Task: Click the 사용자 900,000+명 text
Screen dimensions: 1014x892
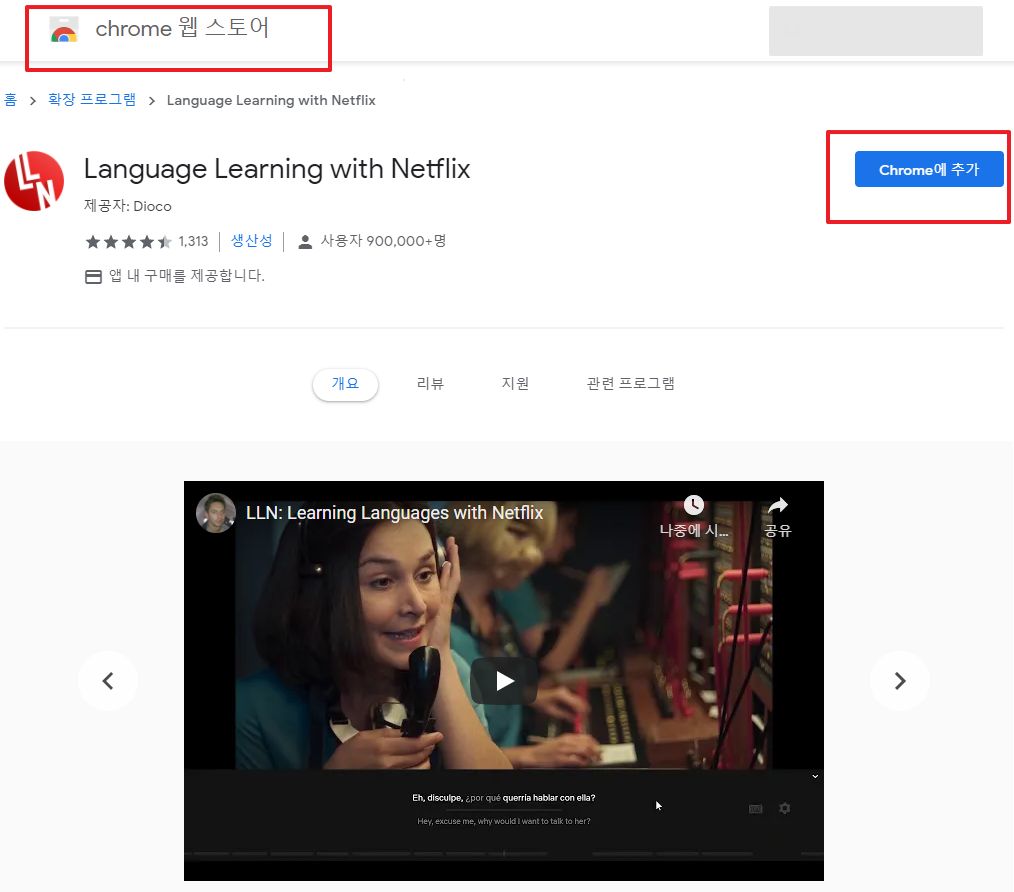Action: pos(383,241)
